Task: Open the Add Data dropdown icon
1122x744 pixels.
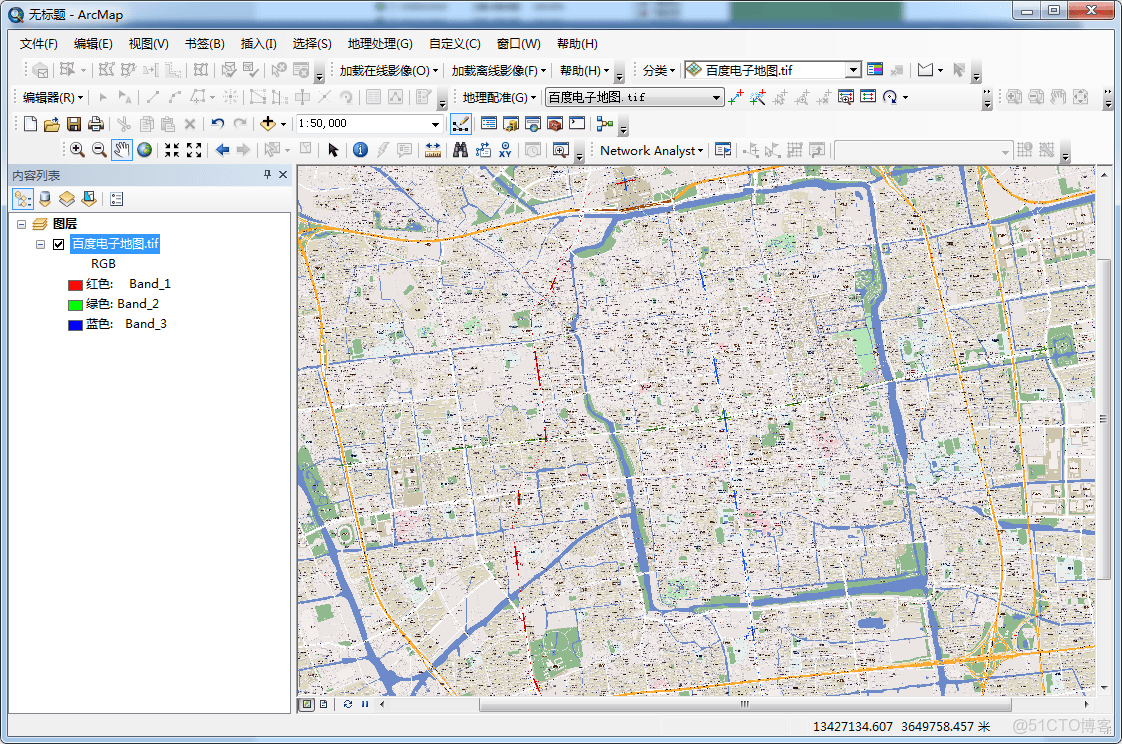Action: (x=281, y=124)
